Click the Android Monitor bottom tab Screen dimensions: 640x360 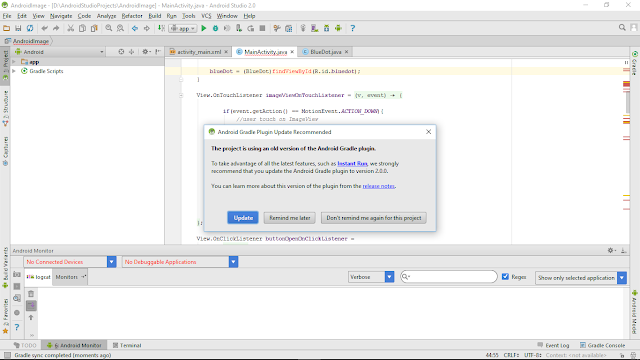(74, 345)
